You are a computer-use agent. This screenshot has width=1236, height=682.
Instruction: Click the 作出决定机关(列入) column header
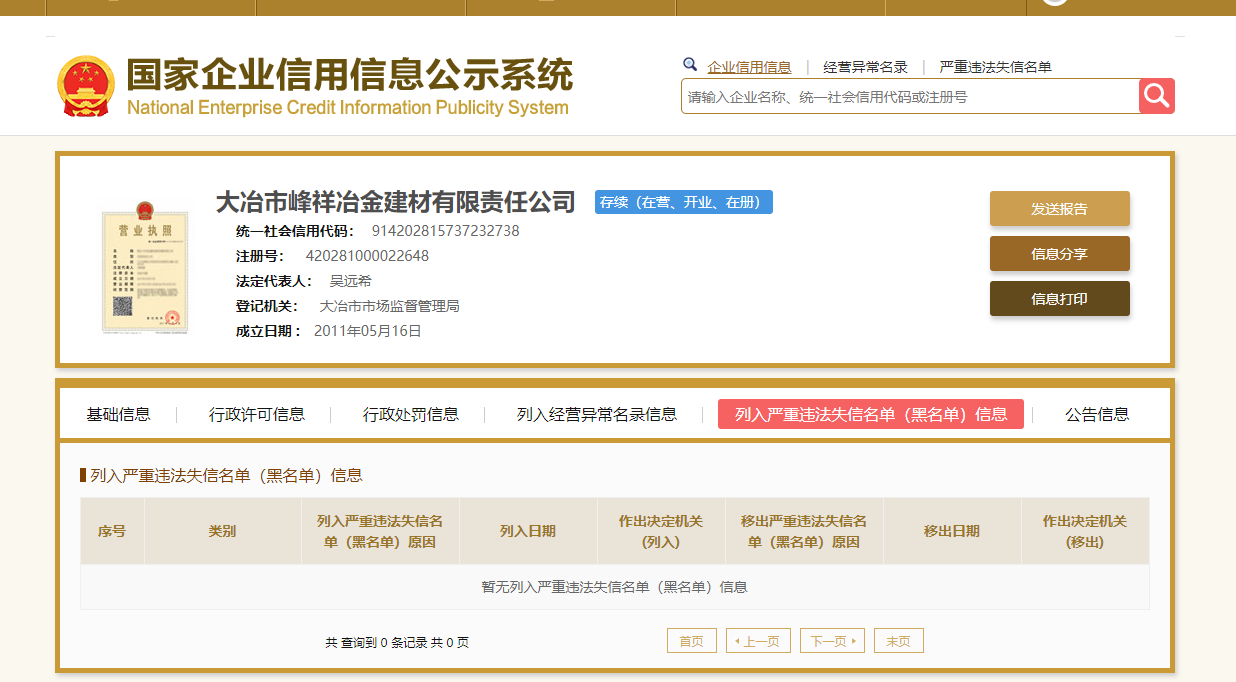click(661, 531)
